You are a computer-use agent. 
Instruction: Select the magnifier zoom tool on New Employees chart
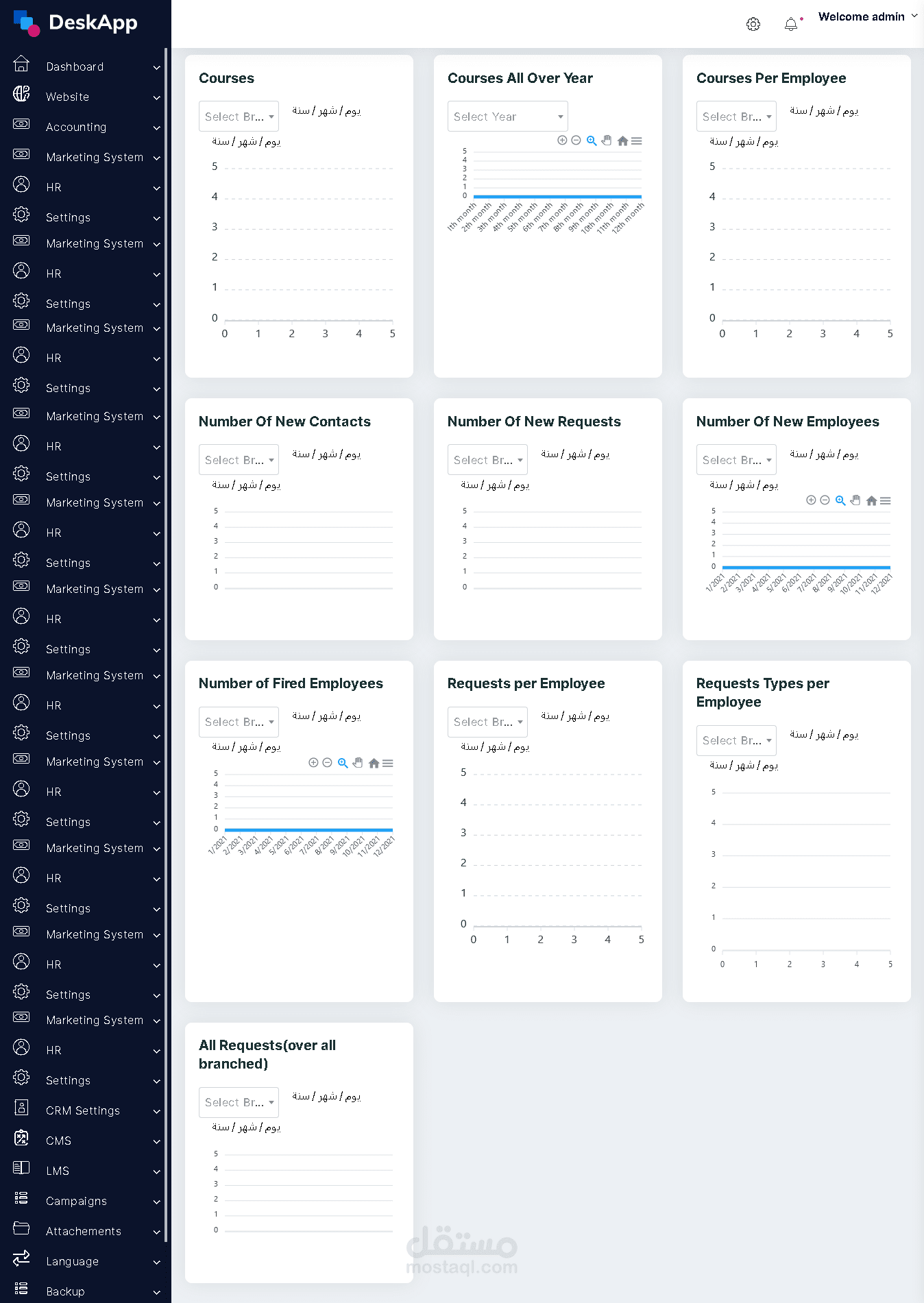(840, 500)
